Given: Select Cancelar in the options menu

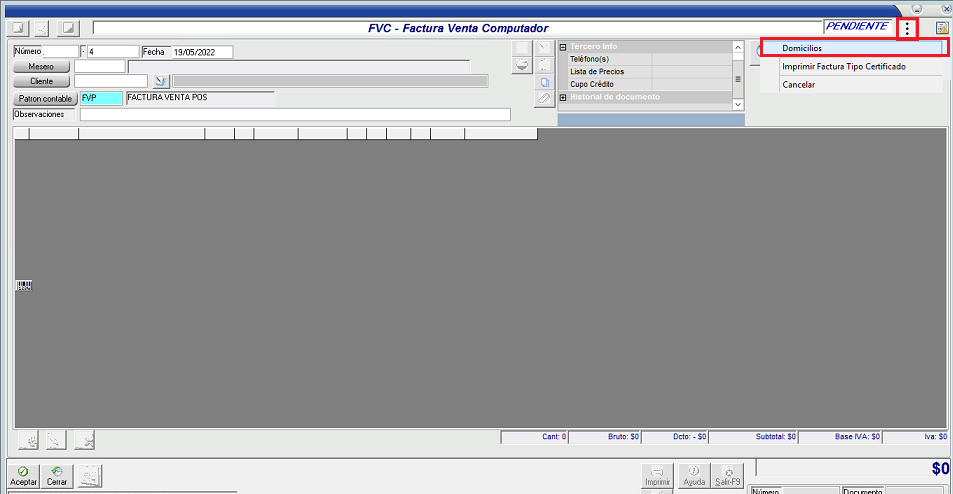Looking at the screenshot, I should (798, 85).
